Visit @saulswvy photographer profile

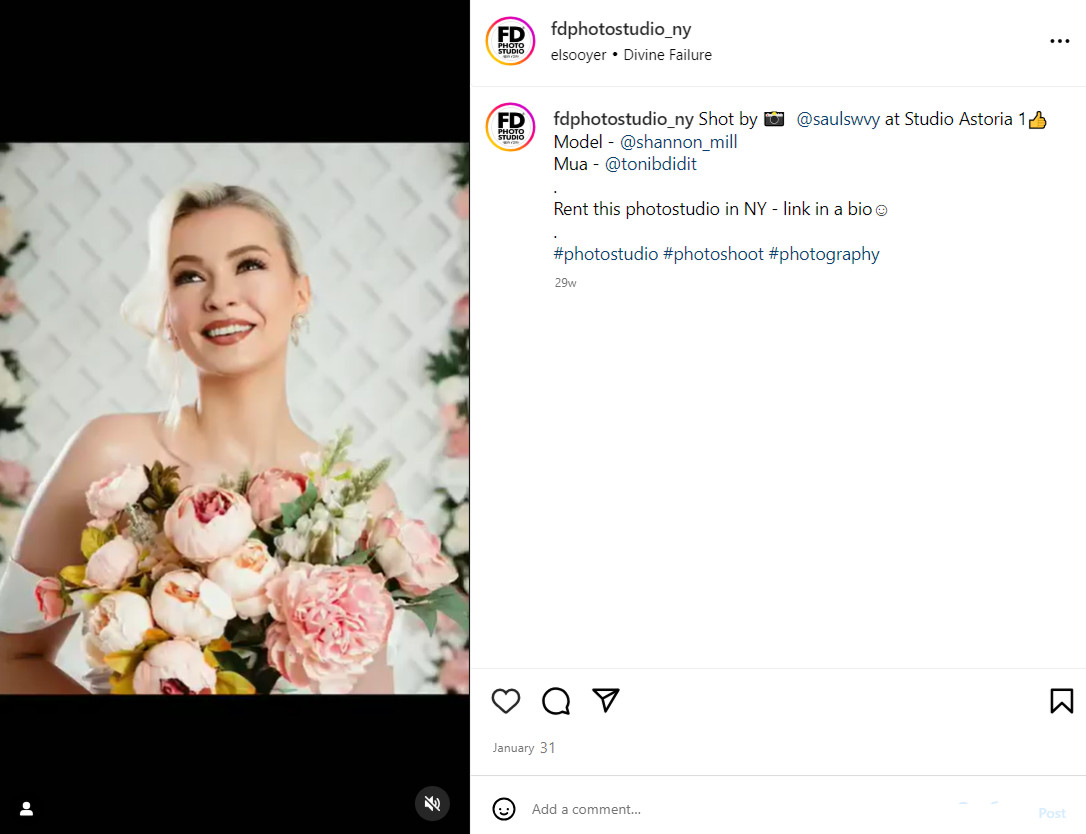tap(838, 119)
